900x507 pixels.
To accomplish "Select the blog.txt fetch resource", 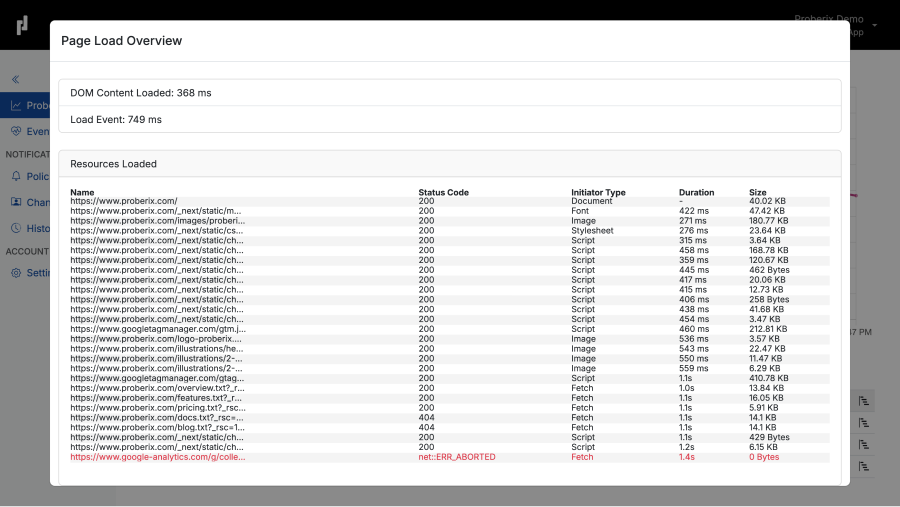I will point(157,427).
